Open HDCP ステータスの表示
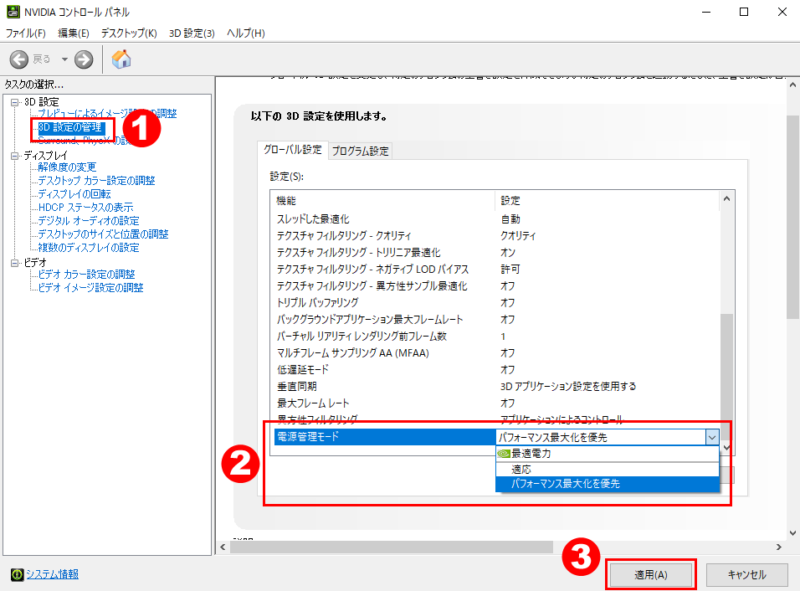 86,207
